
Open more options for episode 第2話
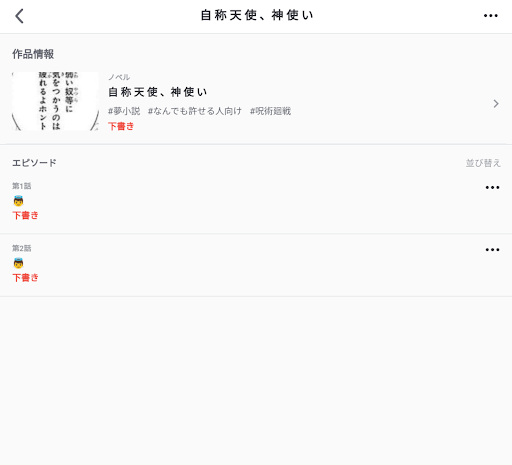click(x=492, y=250)
